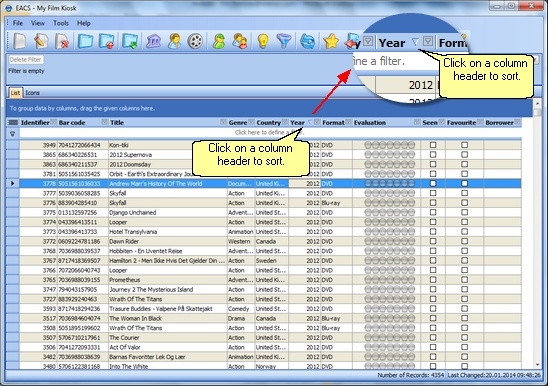The image size is (548, 386).
Task: Select the 'Hobbiten - En Uventet Reise' row
Action: (270, 251)
